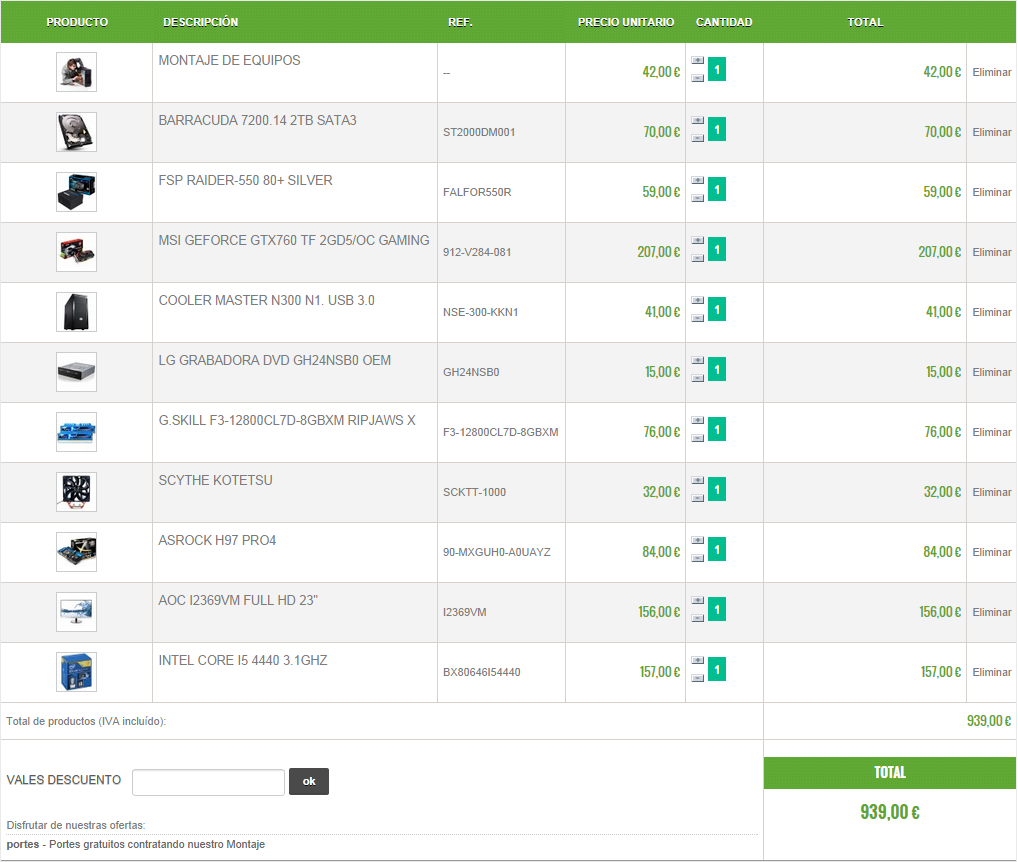
Task: Decrease quantity of MONTAJE DE EQUIPOS with minus icon
Action: tap(697, 78)
